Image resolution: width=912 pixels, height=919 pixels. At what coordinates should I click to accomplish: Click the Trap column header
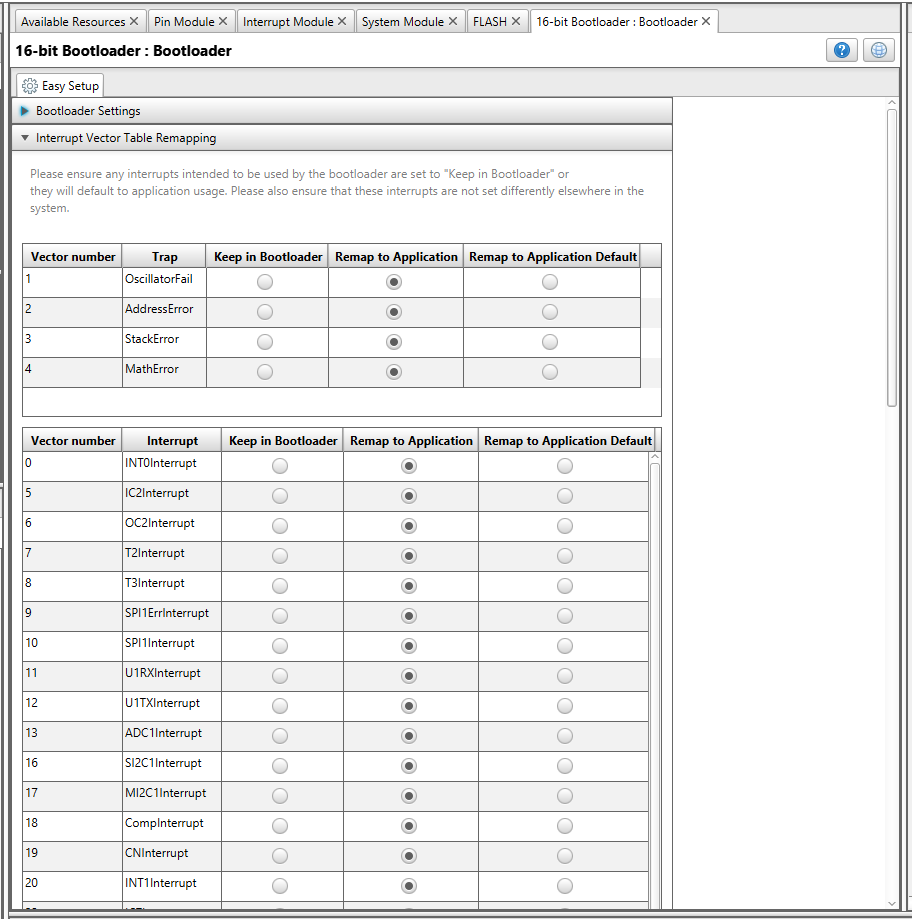pos(164,257)
